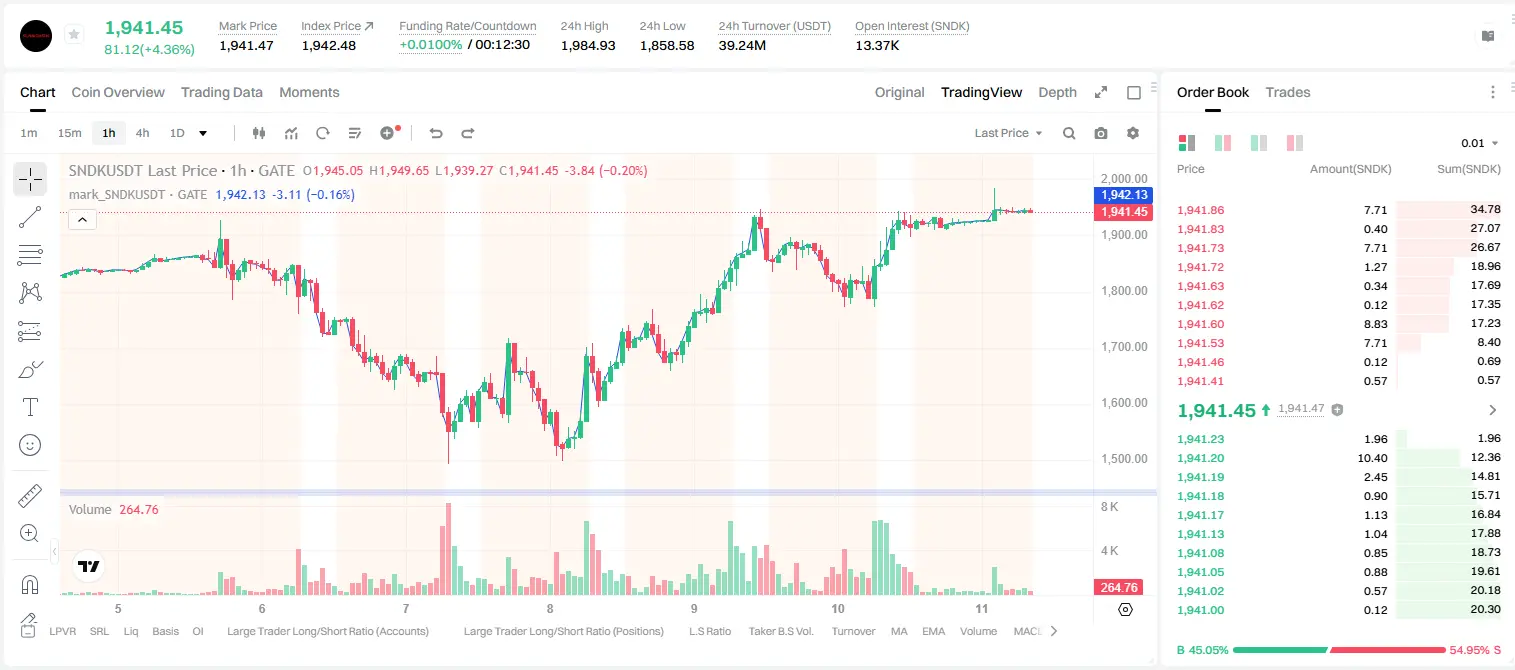
Task: Toggle the favorite star for SNDKUSDT
Action: (x=74, y=35)
